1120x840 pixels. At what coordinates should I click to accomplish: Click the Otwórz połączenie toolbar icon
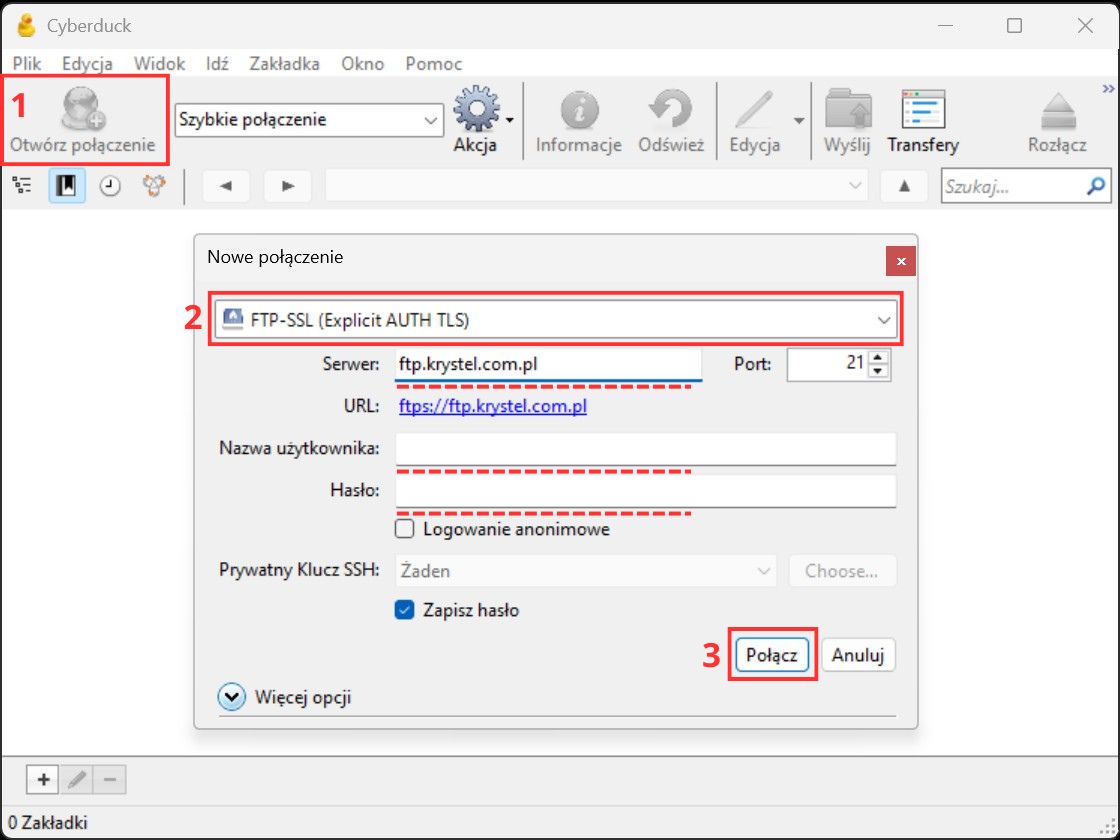click(x=83, y=112)
